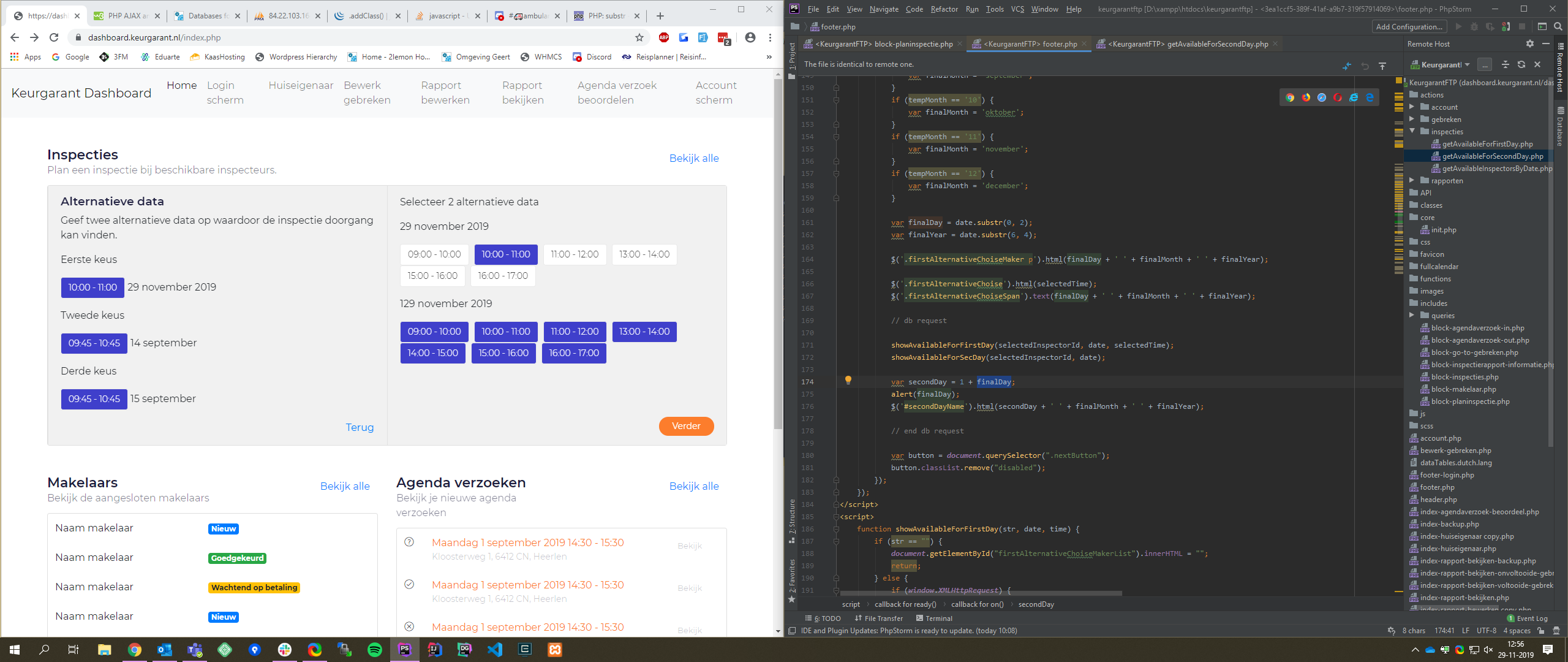Click the Search Everywhere magnifier icon
The width and height of the screenshot is (1568, 662).
coord(1558,26)
